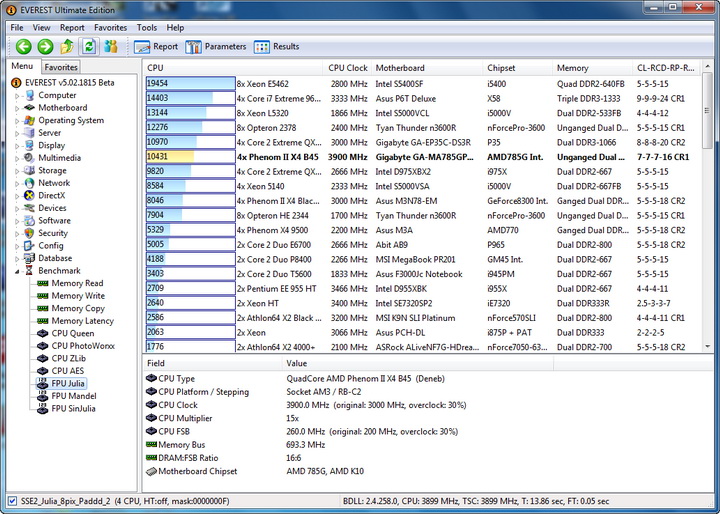Viewport: 720px width, 514px height.
Task: Toggle the SSE2_Julia_8pix_Paddd_2 checkbox
Action: [x=12, y=501]
